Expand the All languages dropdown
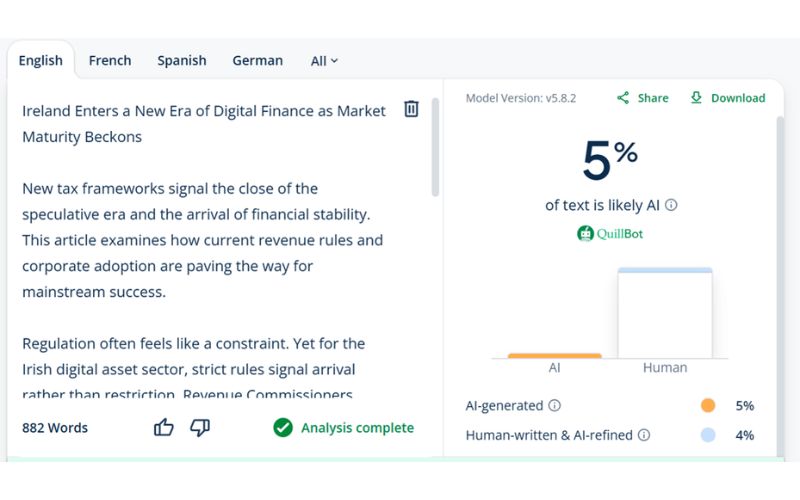This screenshot has height=500, width=800. click(x=324, y=61)
